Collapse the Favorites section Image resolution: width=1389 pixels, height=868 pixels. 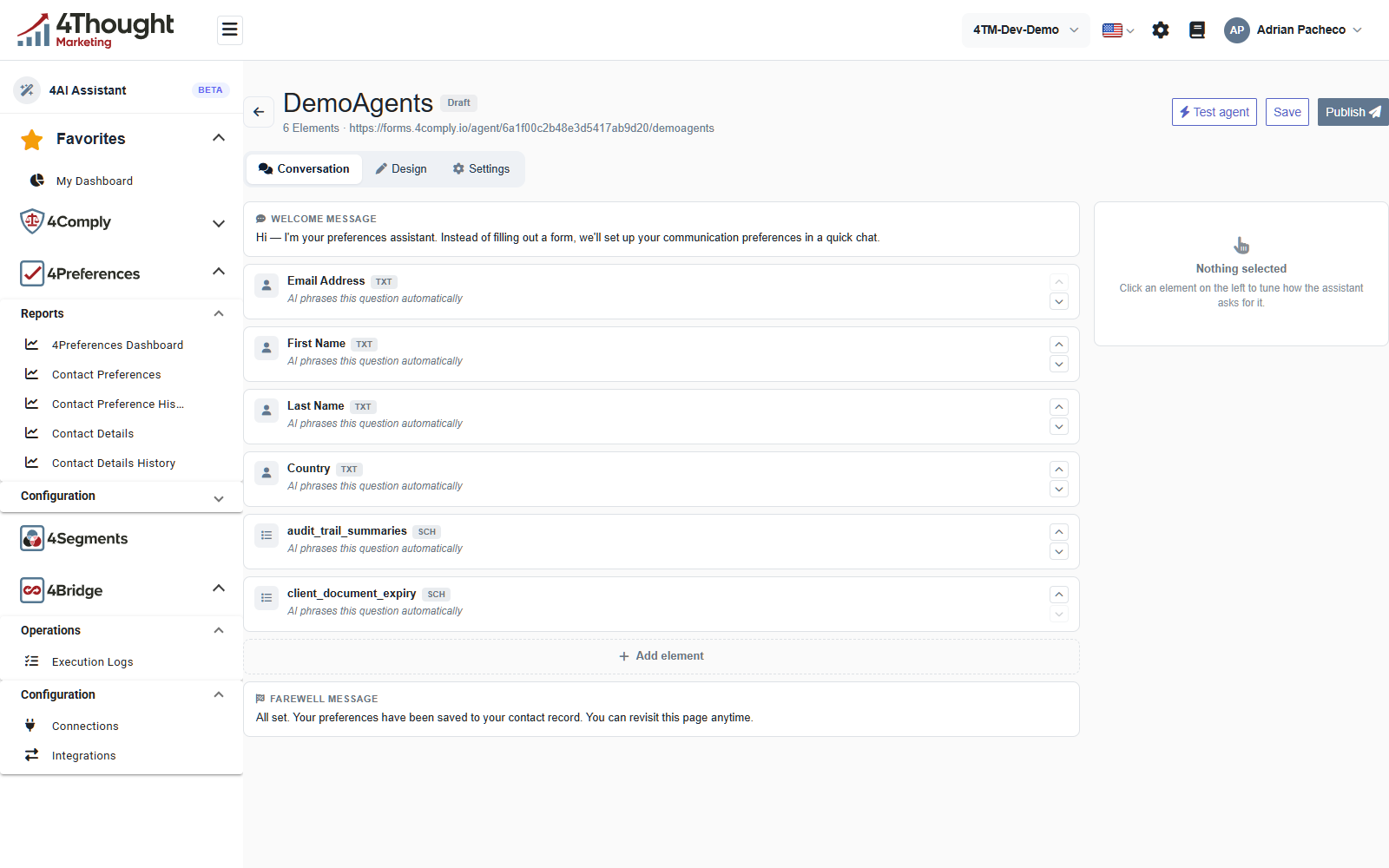click(x=219, y=138)
